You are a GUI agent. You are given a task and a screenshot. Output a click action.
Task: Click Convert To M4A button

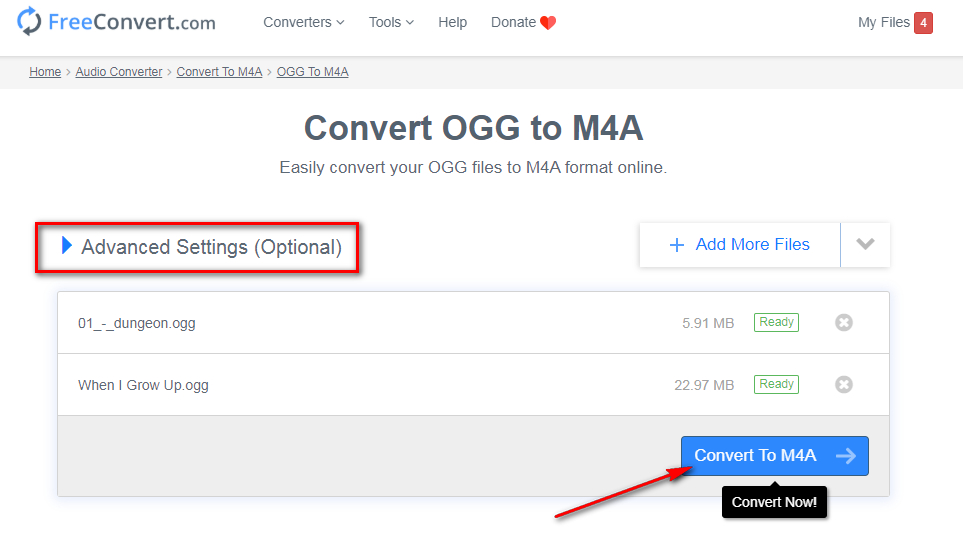click(774, 456)
